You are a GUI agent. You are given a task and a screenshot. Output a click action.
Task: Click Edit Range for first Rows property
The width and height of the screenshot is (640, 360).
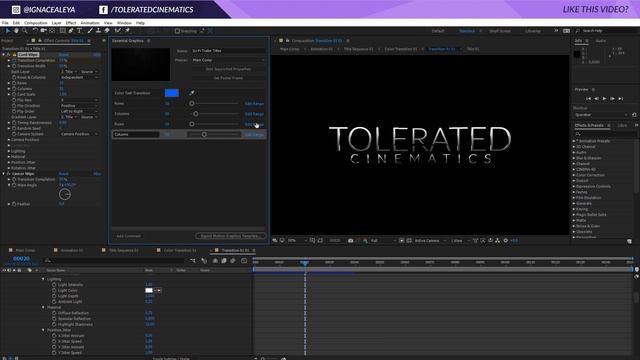[254, 104]
